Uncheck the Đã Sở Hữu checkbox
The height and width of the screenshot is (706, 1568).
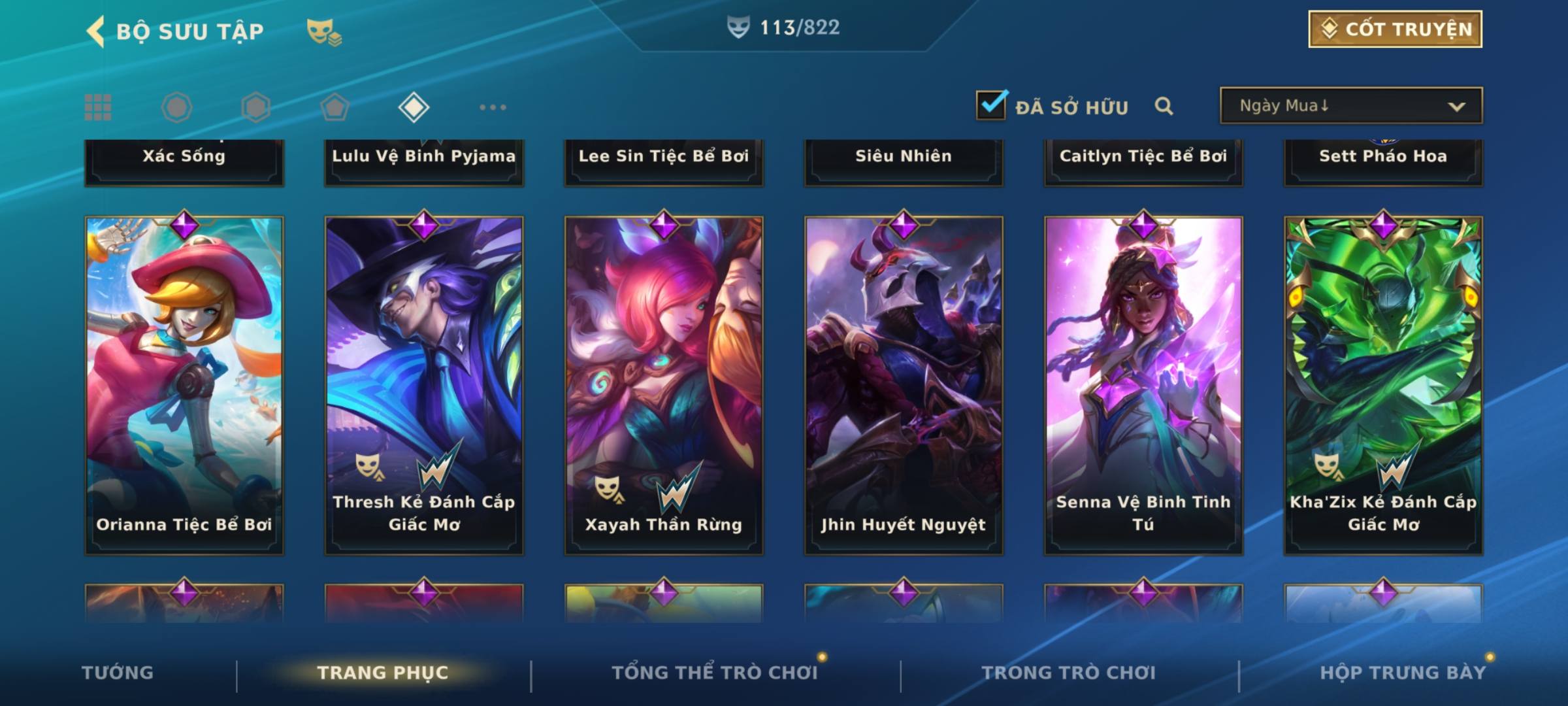(991, 105)
